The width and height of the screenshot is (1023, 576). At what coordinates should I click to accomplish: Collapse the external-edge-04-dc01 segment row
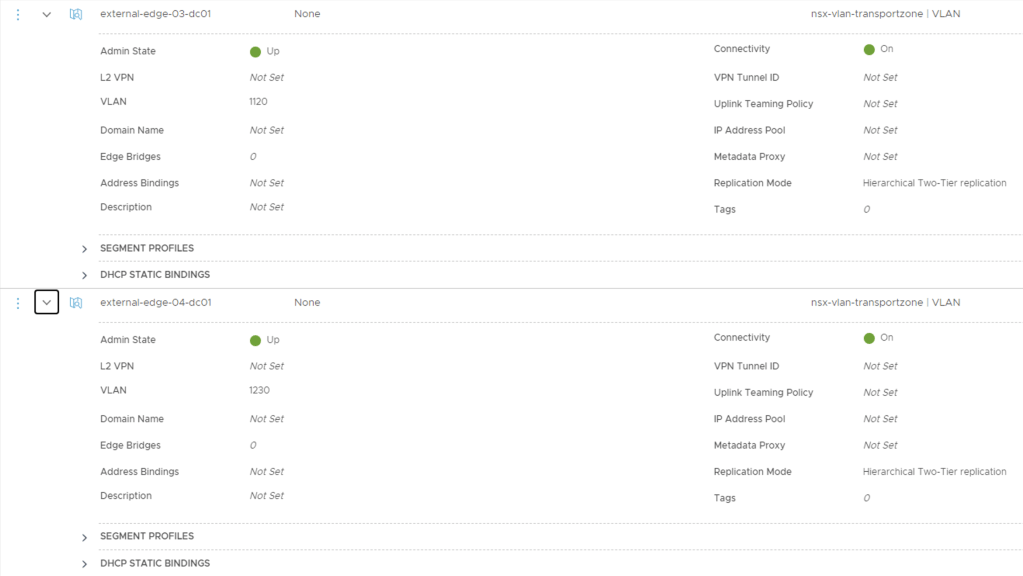[x=46, y=303]
